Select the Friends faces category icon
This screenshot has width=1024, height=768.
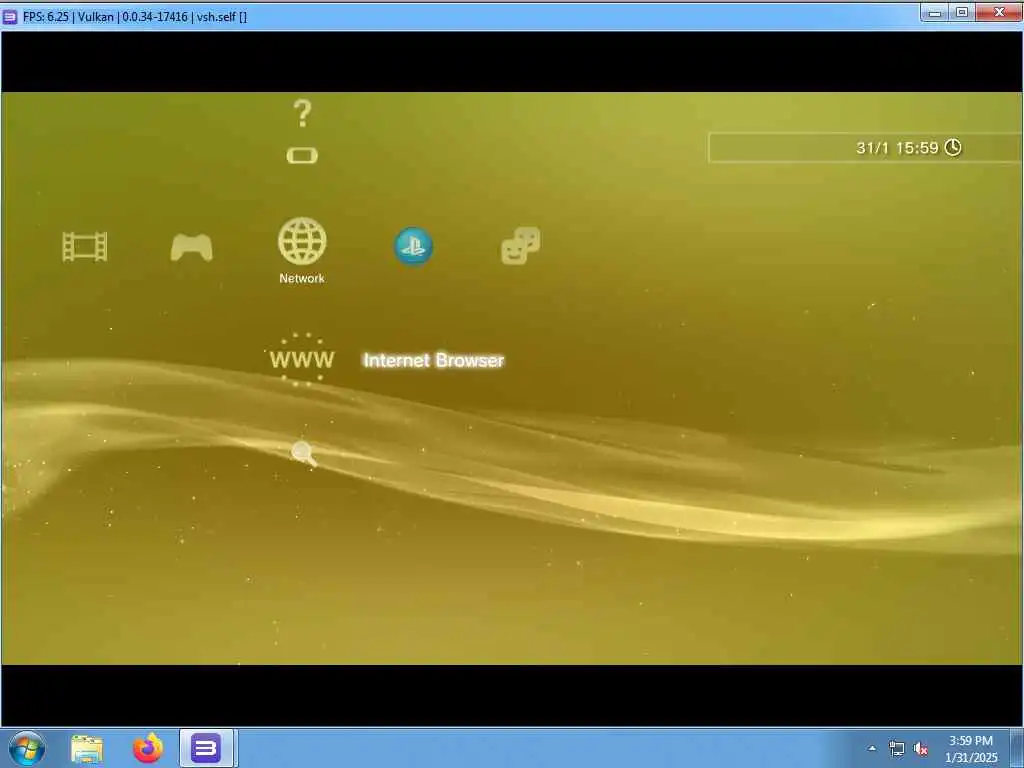(520, 246)
